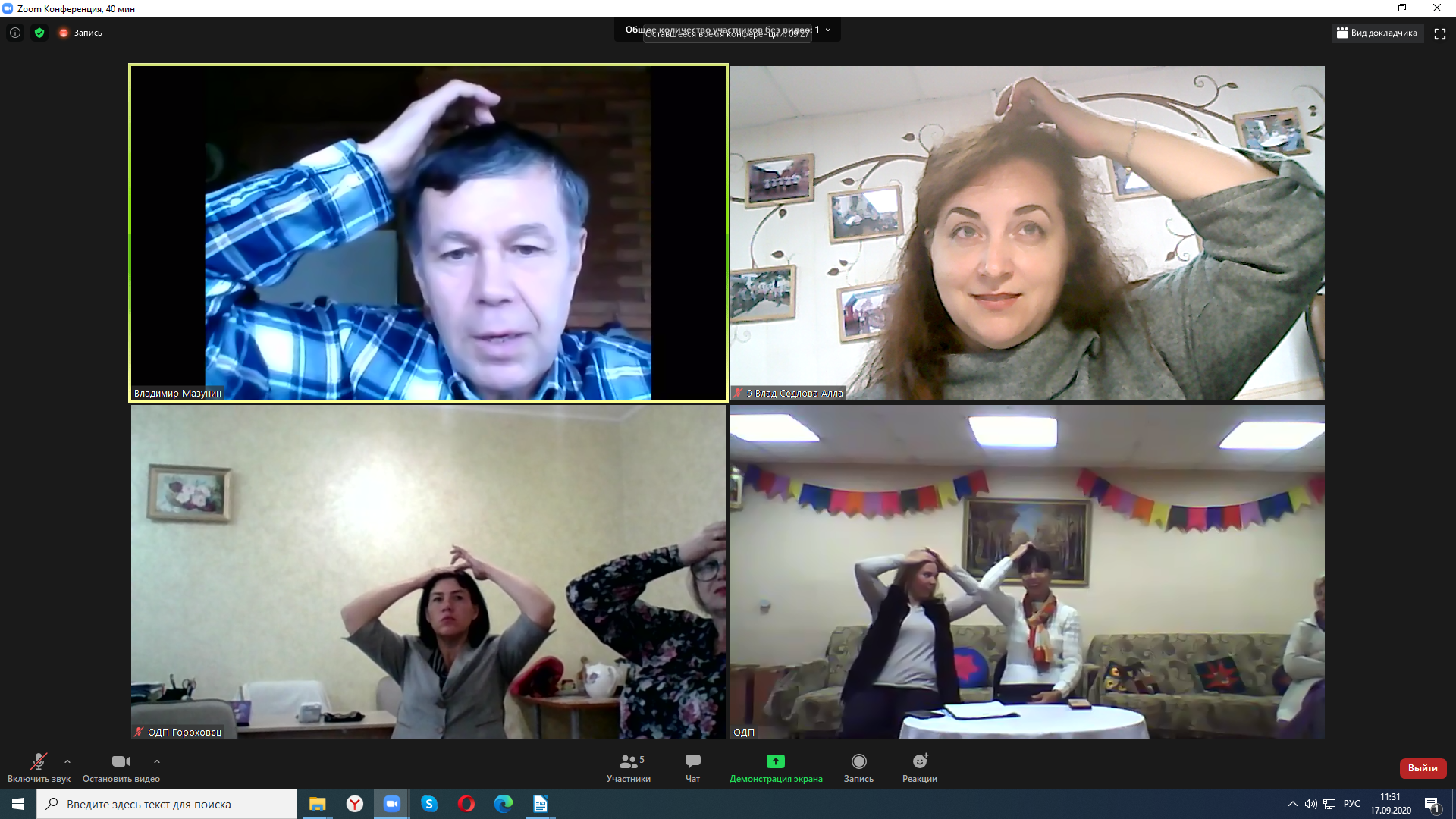The width and height of the screenshot is (1456, 819).
Task: Click the Record circle icon in toolbar
Action: [858, 761]
